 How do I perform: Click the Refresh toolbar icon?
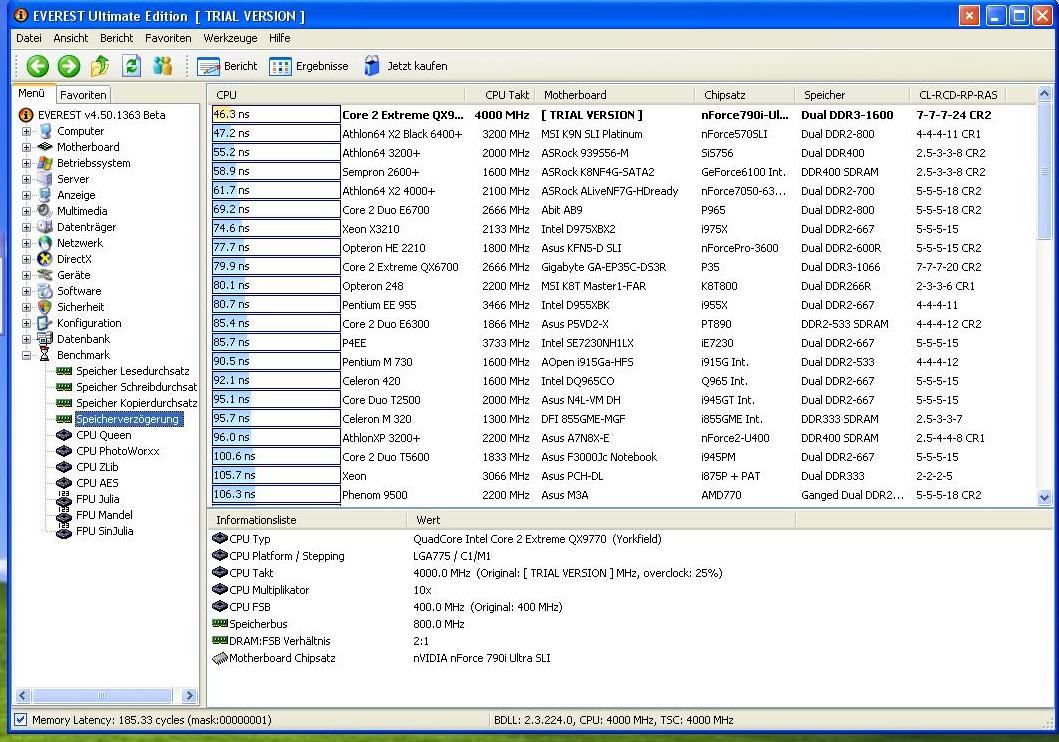click(131, 65)
